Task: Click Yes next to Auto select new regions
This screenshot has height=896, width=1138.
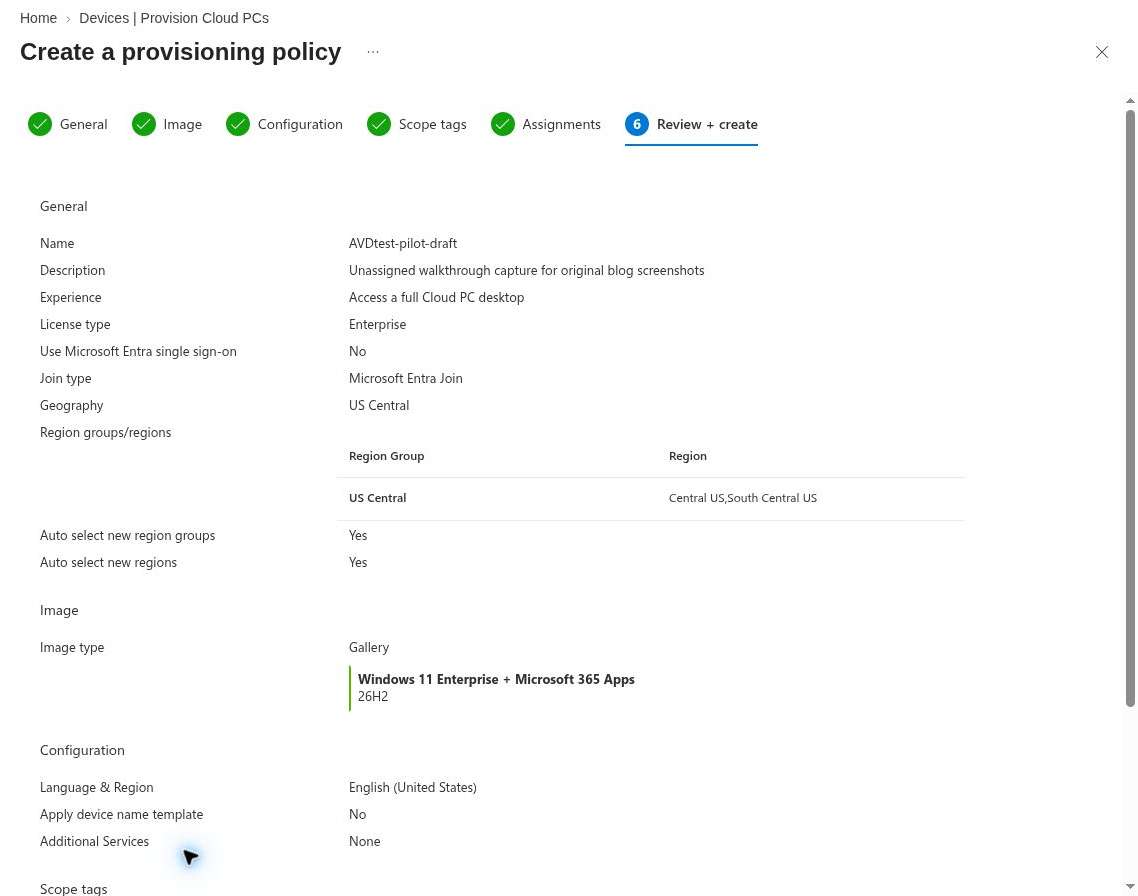Action: tap(358, 562)
